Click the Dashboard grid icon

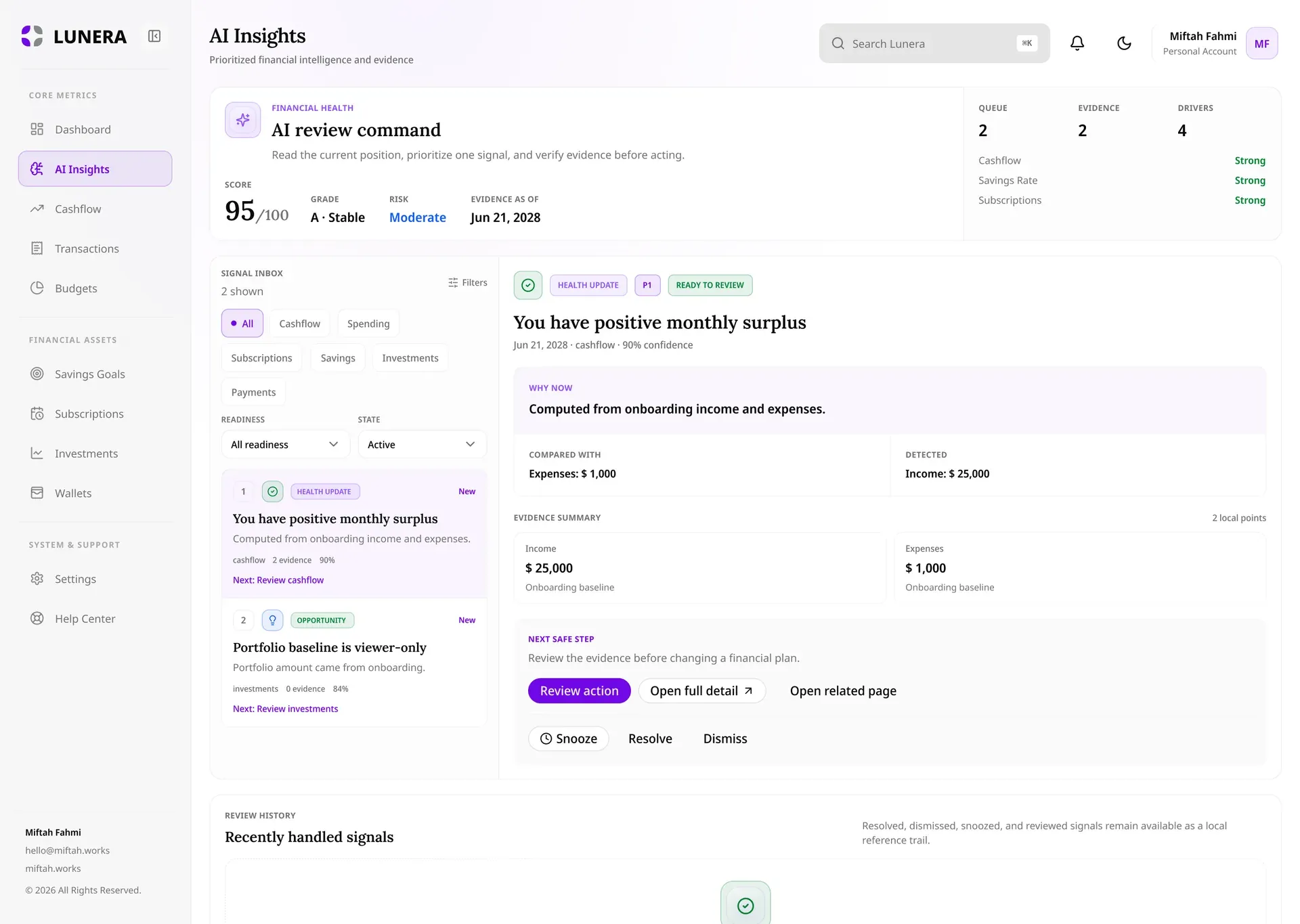point(37,129)
